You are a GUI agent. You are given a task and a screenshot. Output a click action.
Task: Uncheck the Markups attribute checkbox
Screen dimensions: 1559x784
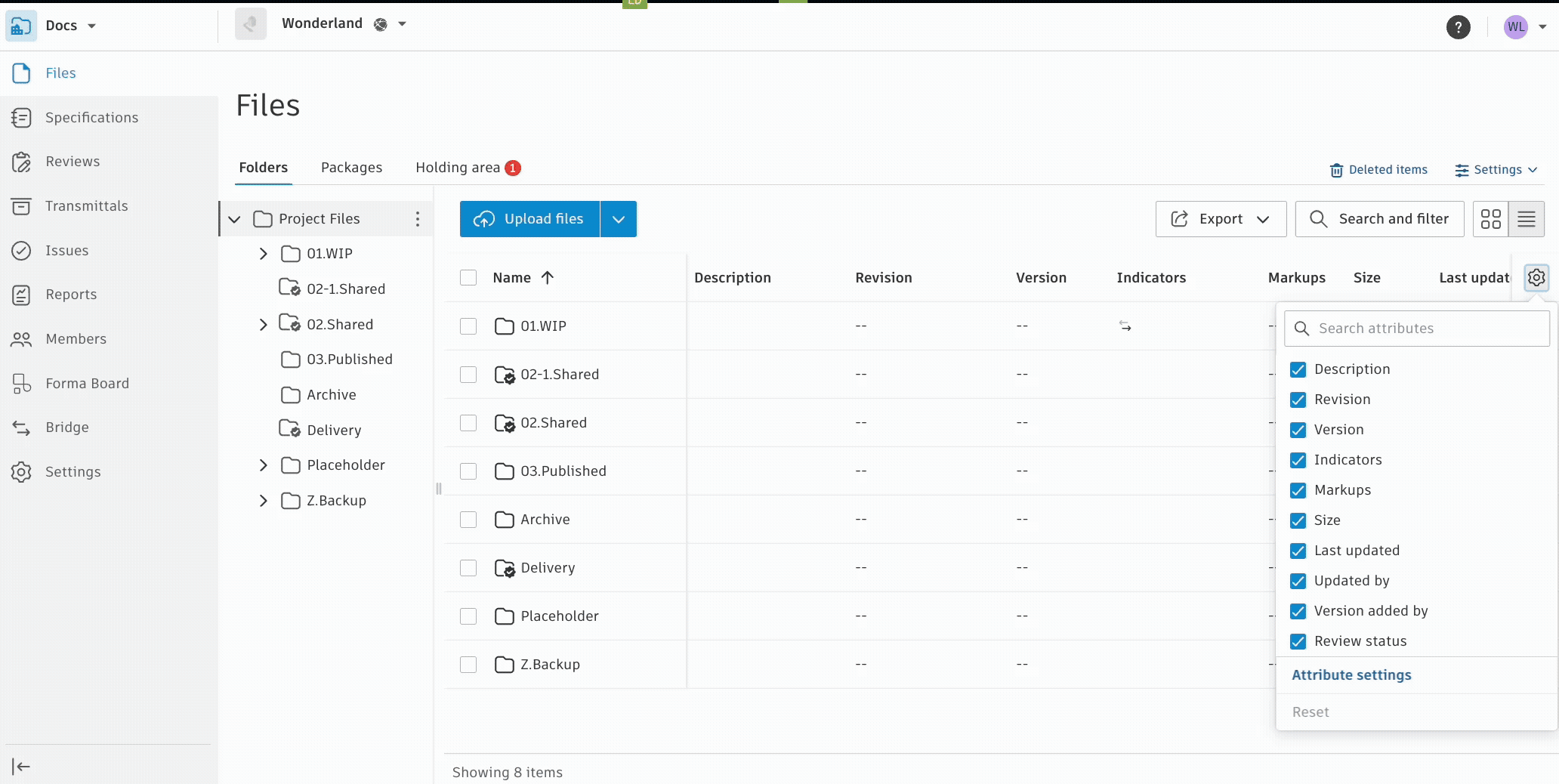[1298, 490]
